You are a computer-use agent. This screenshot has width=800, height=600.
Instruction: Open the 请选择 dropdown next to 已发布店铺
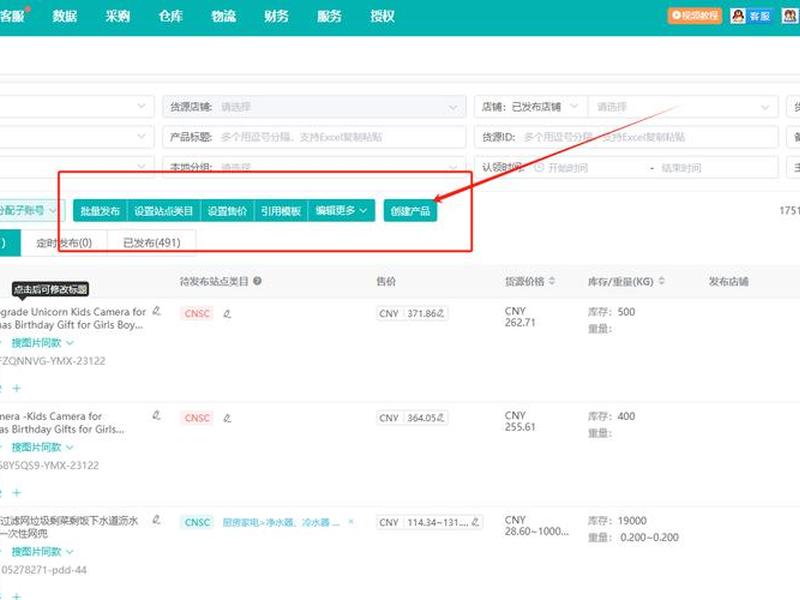pyautogui.click(x=683, y=107)
